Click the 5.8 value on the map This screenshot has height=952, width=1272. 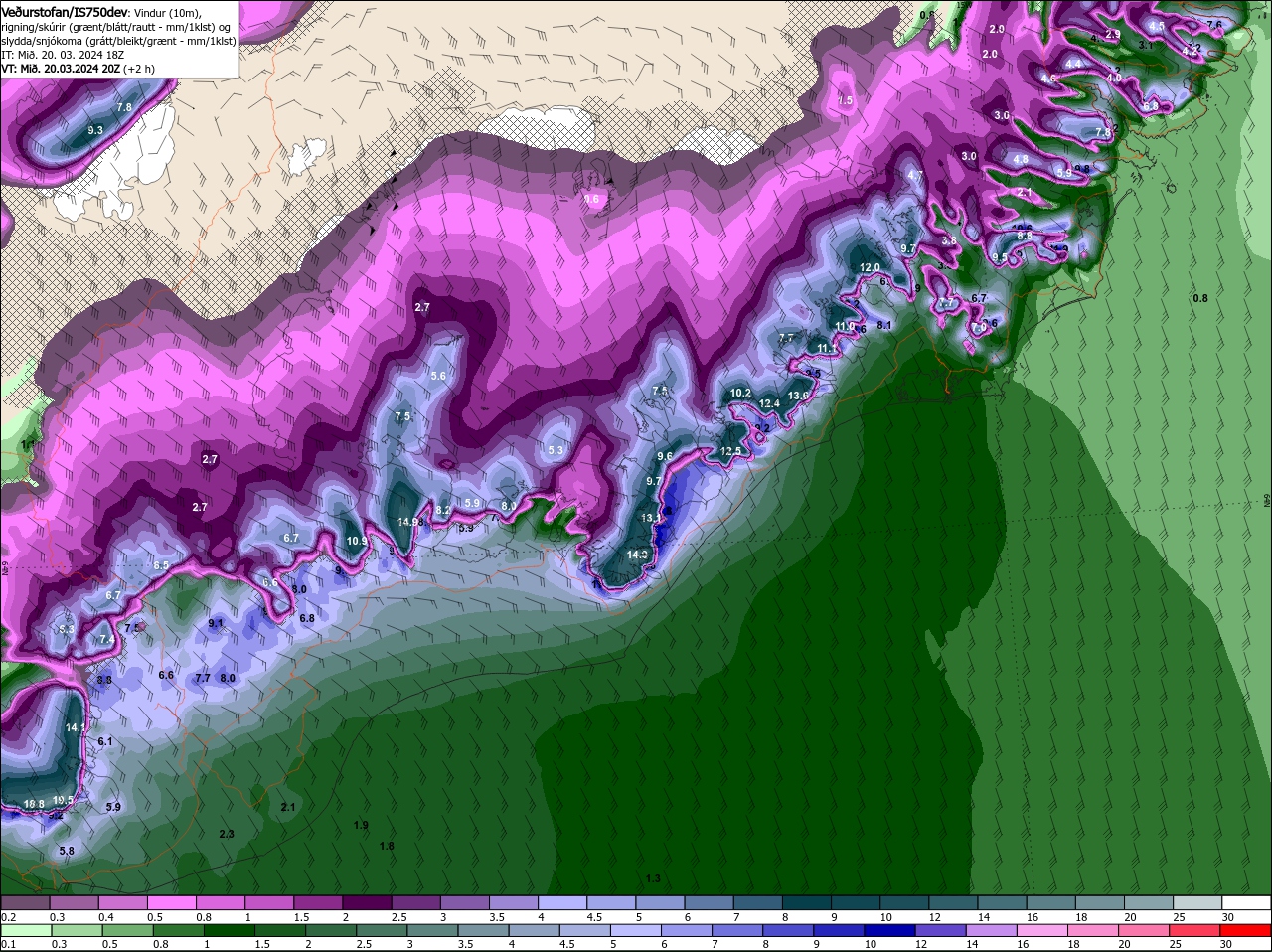[67, 851]
